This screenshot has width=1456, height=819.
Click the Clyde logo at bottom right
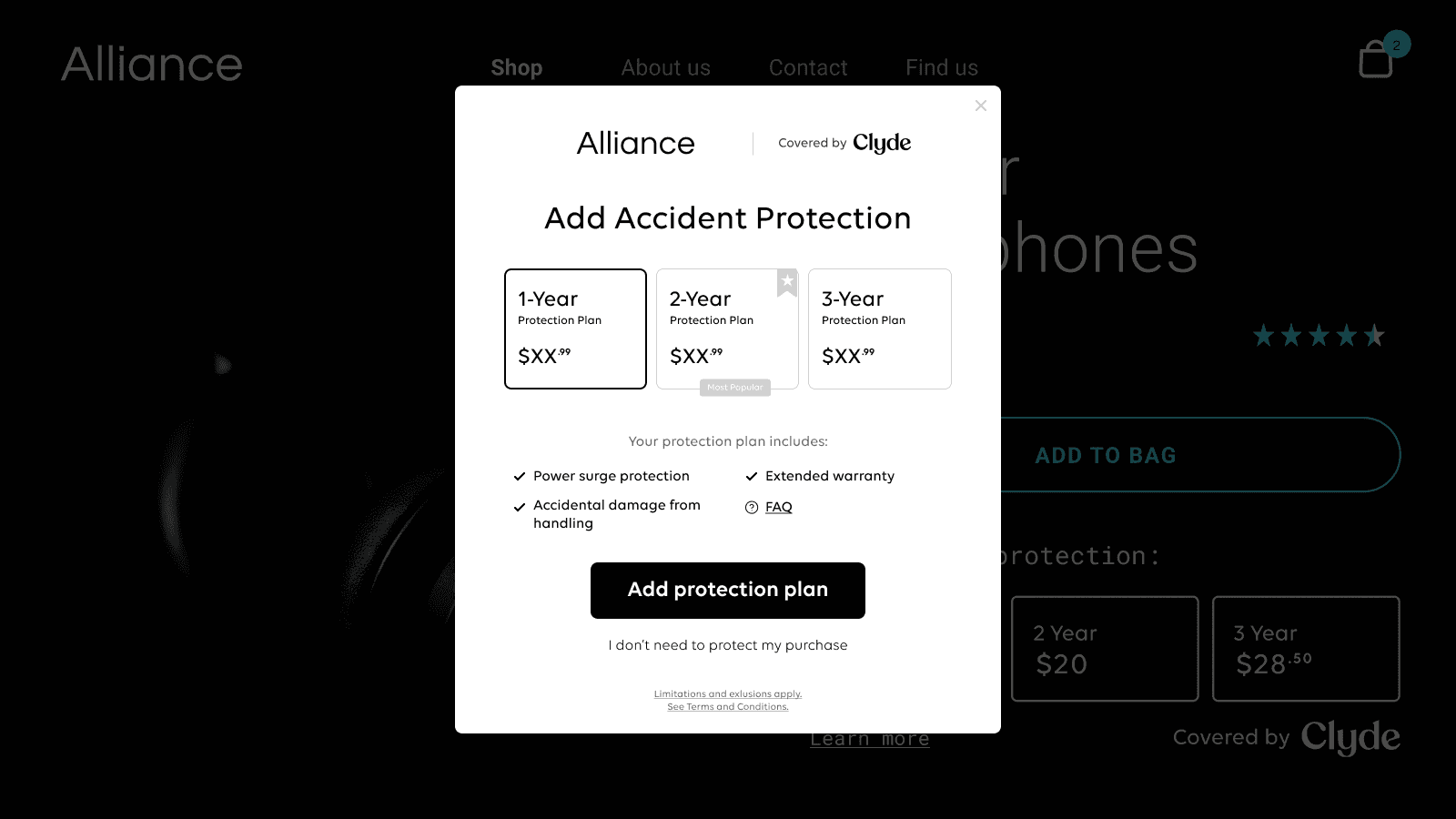1350,737
